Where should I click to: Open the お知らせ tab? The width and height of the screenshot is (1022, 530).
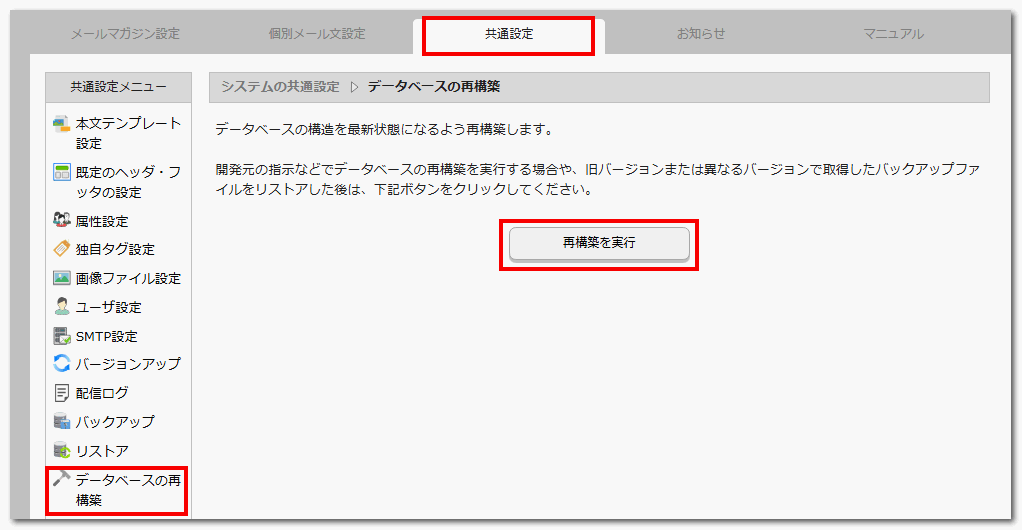[x=701, y=34]
